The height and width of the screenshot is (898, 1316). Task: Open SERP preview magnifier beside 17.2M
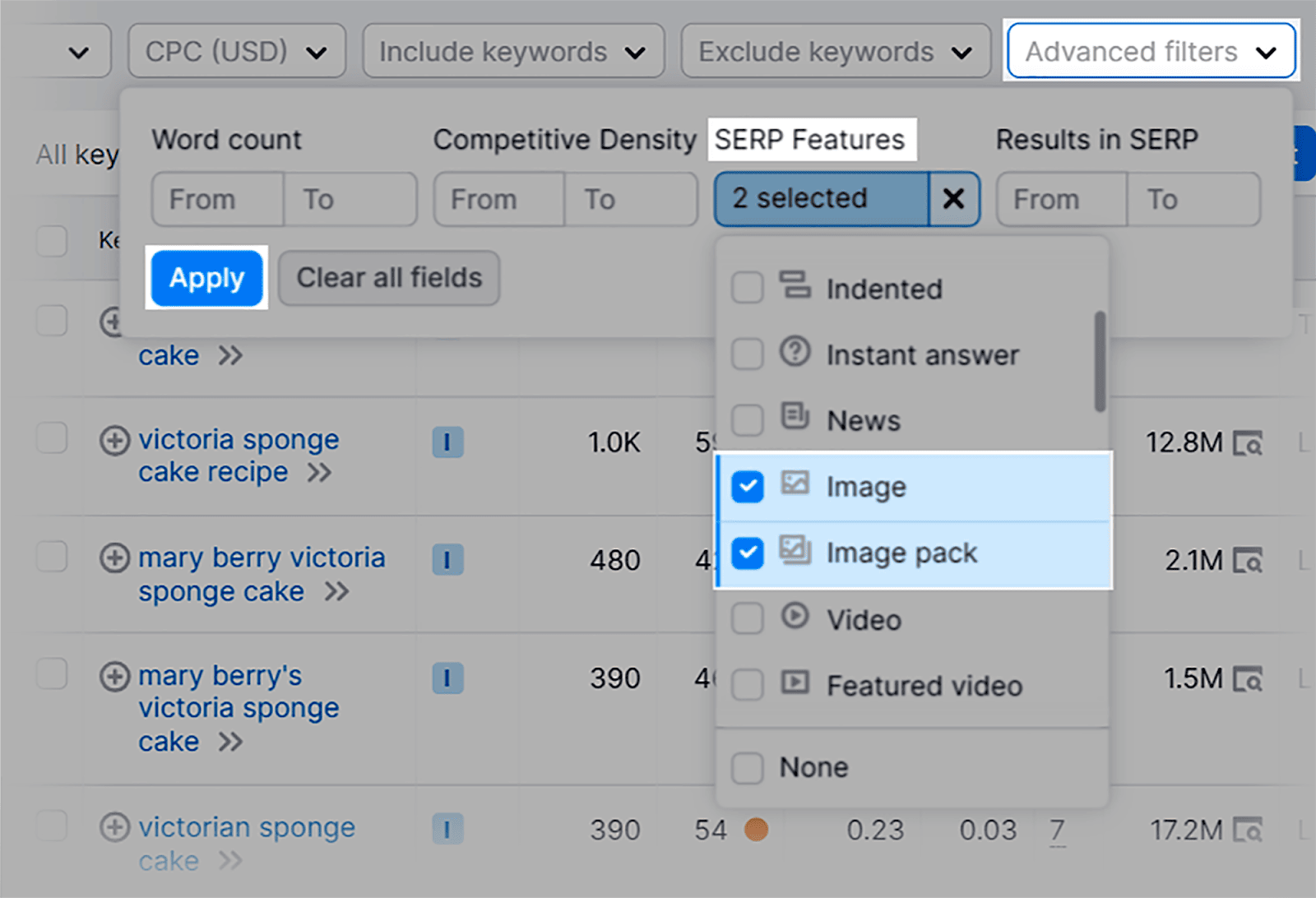1250,829
